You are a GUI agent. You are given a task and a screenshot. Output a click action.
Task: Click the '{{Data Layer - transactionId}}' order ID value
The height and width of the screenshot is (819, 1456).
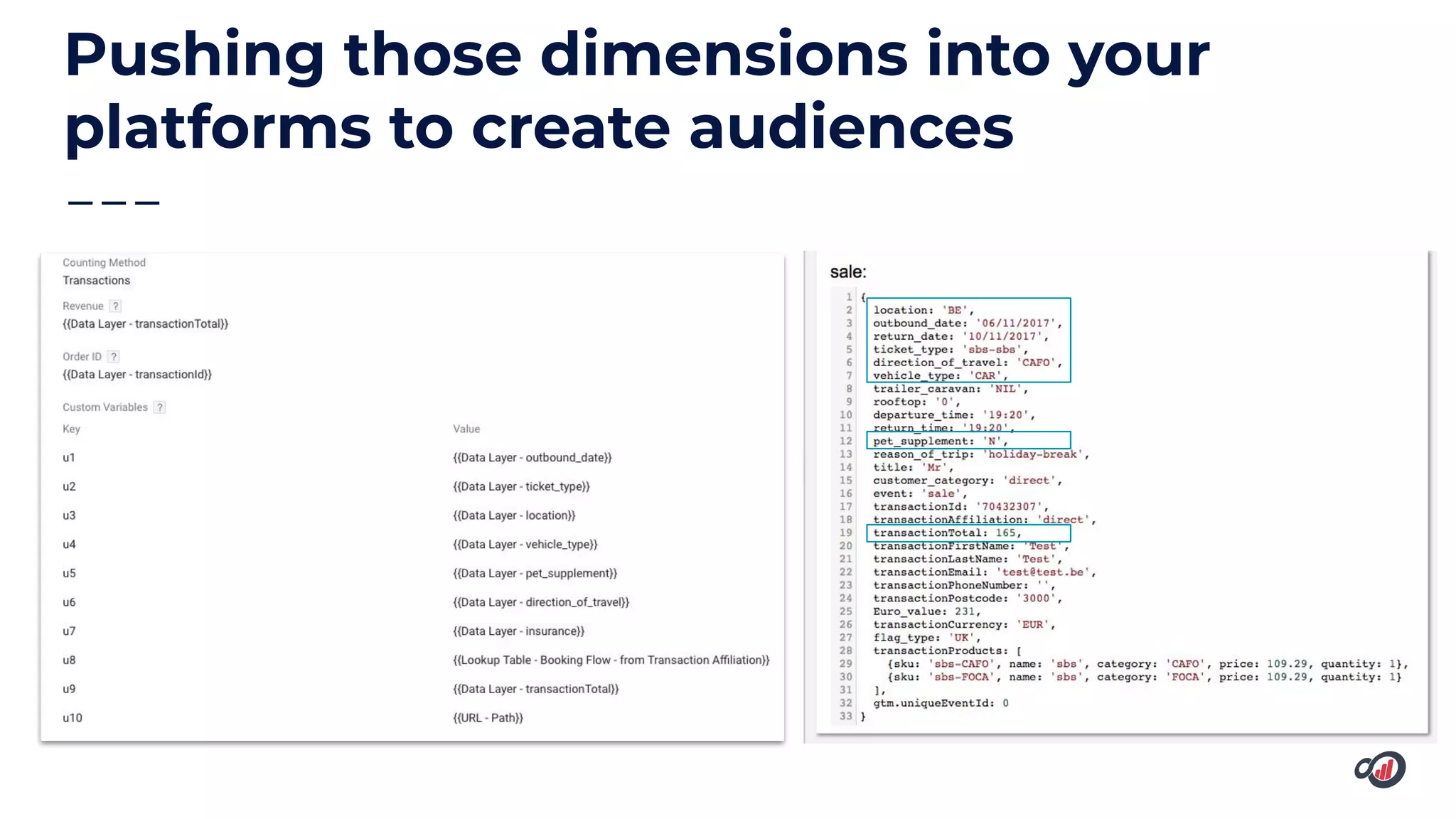click(137, 375)
